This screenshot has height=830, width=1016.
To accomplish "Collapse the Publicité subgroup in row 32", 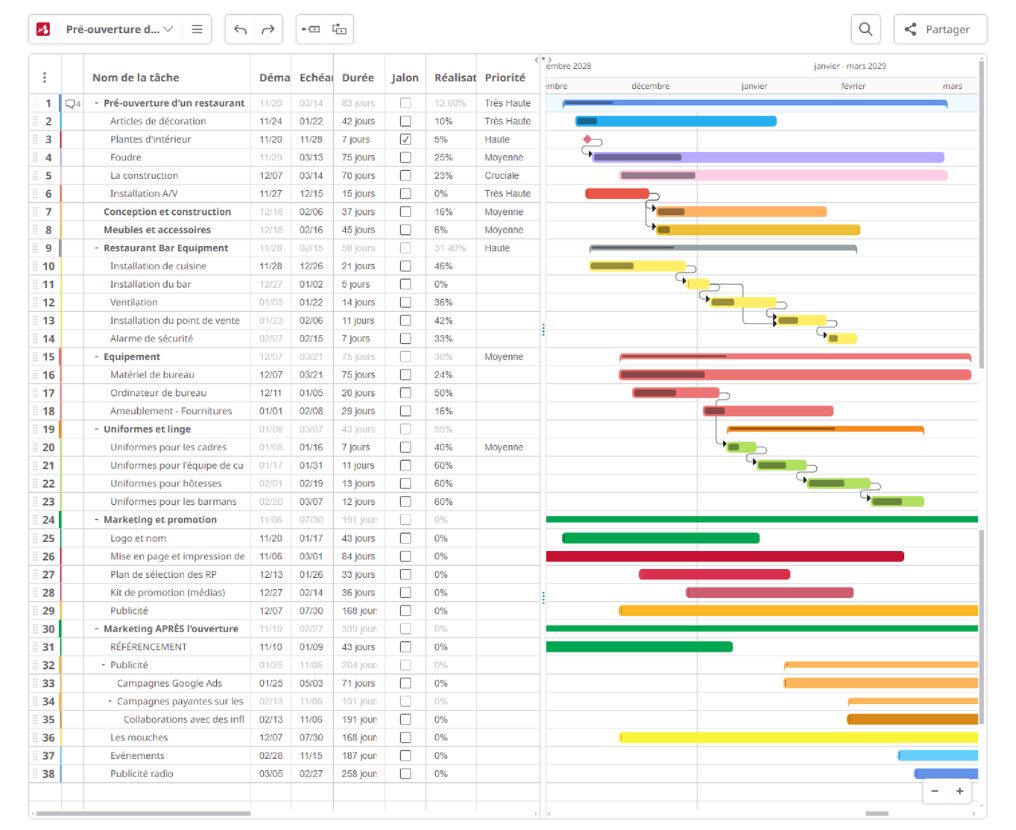I will coord(103,665).
